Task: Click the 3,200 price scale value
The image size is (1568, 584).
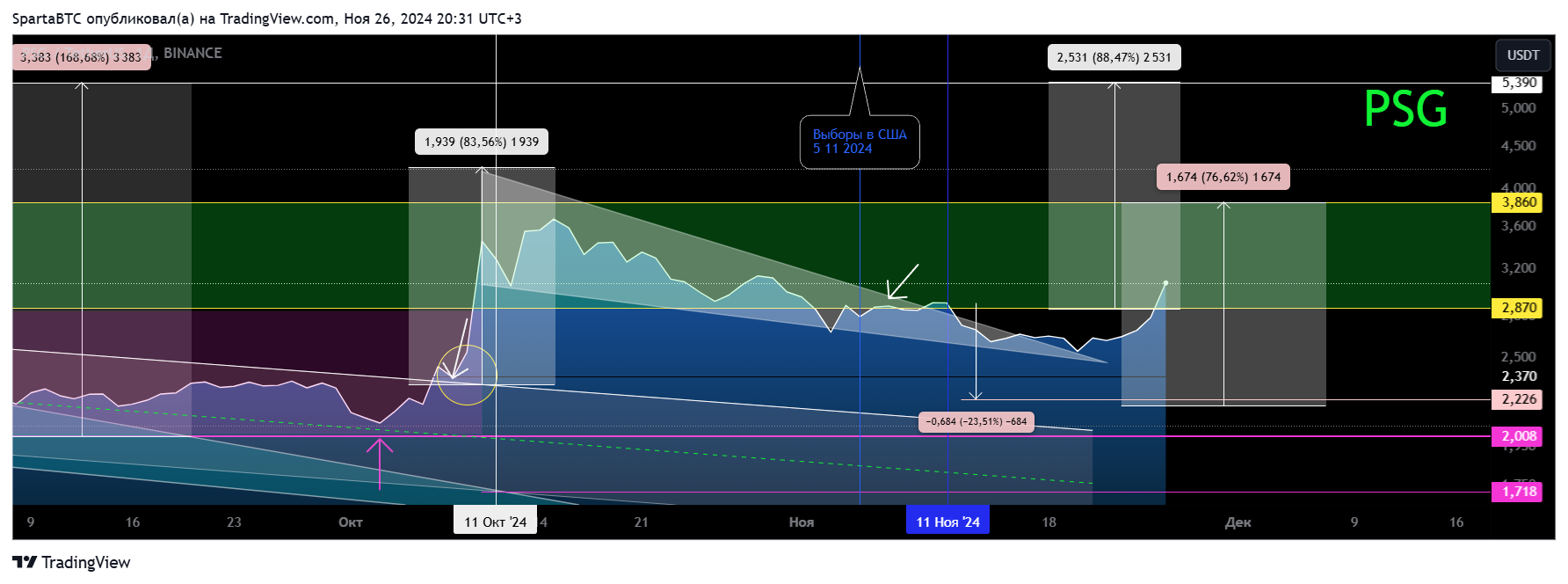Action: (x=1518, y=268)
